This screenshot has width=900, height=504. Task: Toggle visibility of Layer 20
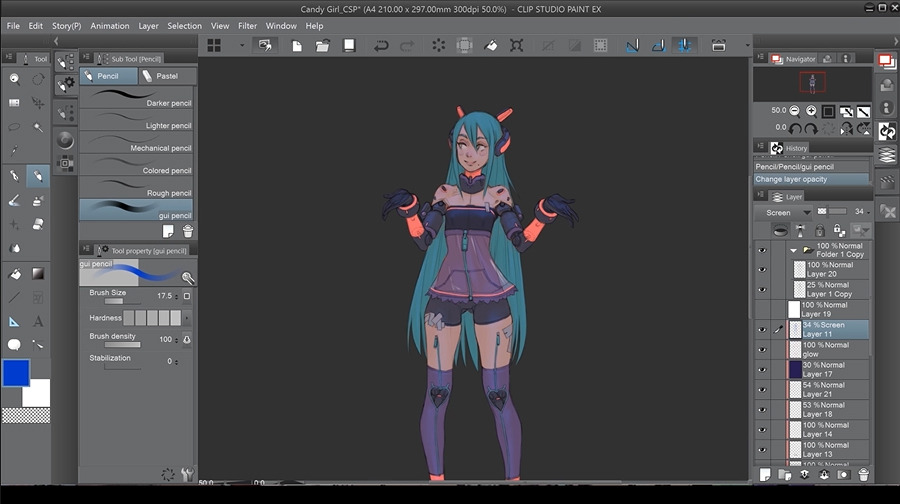pos(762,270)
